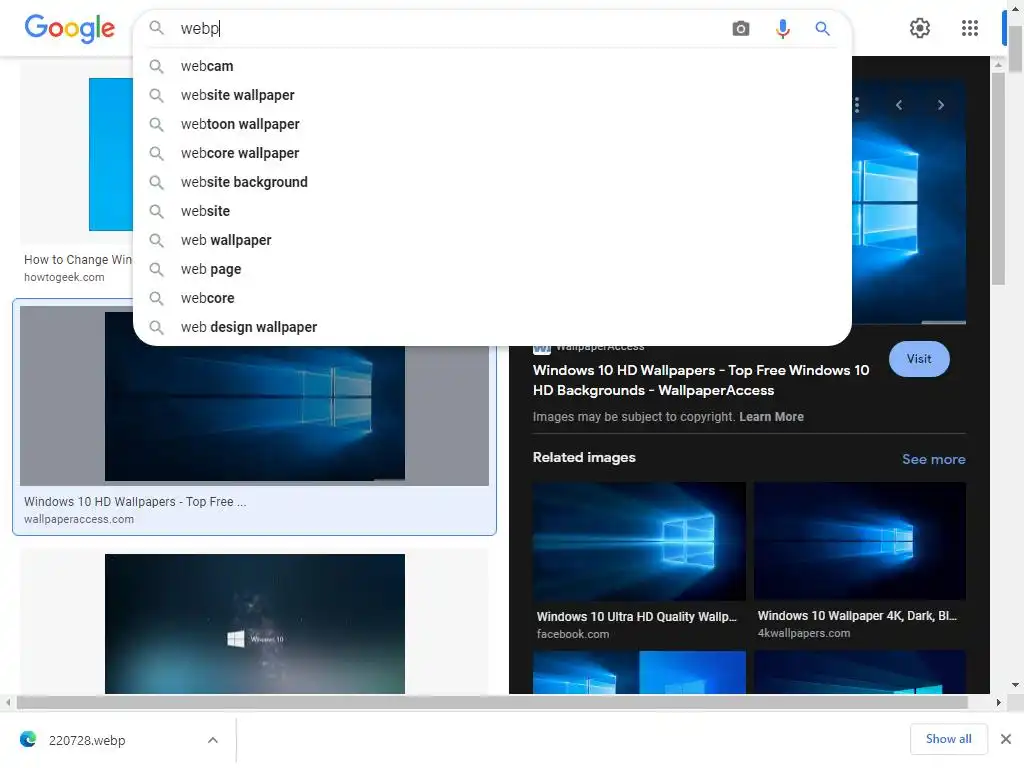Click the Visit button

[x=919, y=359]
